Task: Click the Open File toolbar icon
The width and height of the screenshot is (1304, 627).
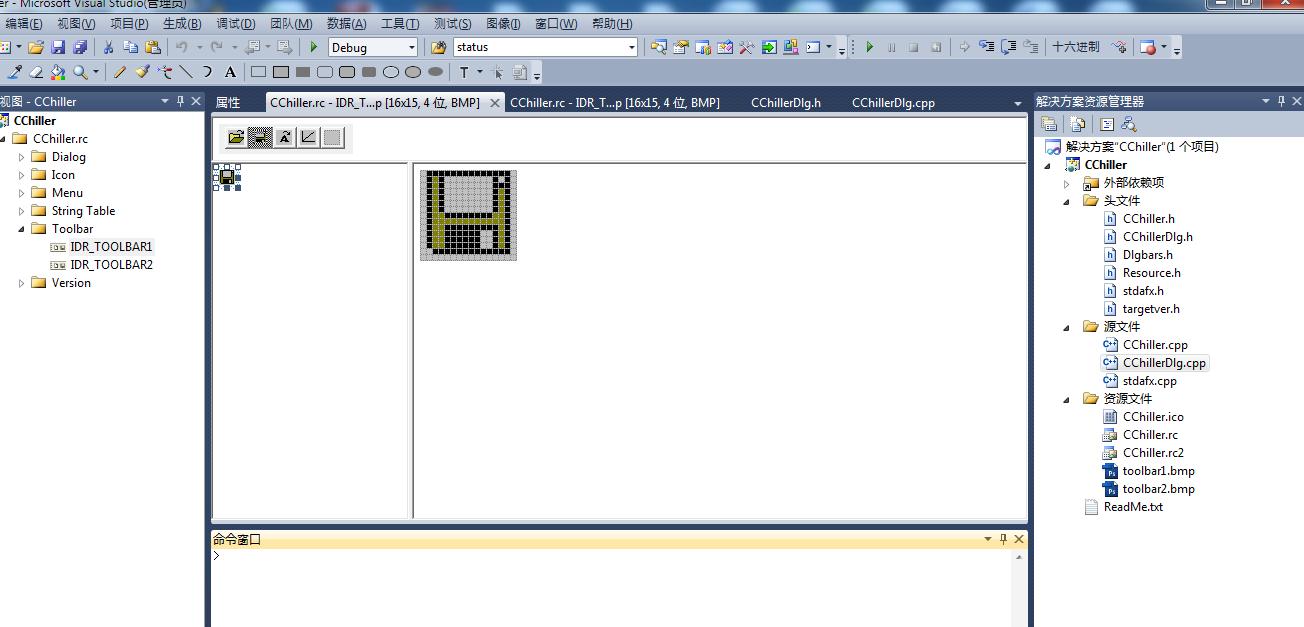Action: tap(36, 47)
